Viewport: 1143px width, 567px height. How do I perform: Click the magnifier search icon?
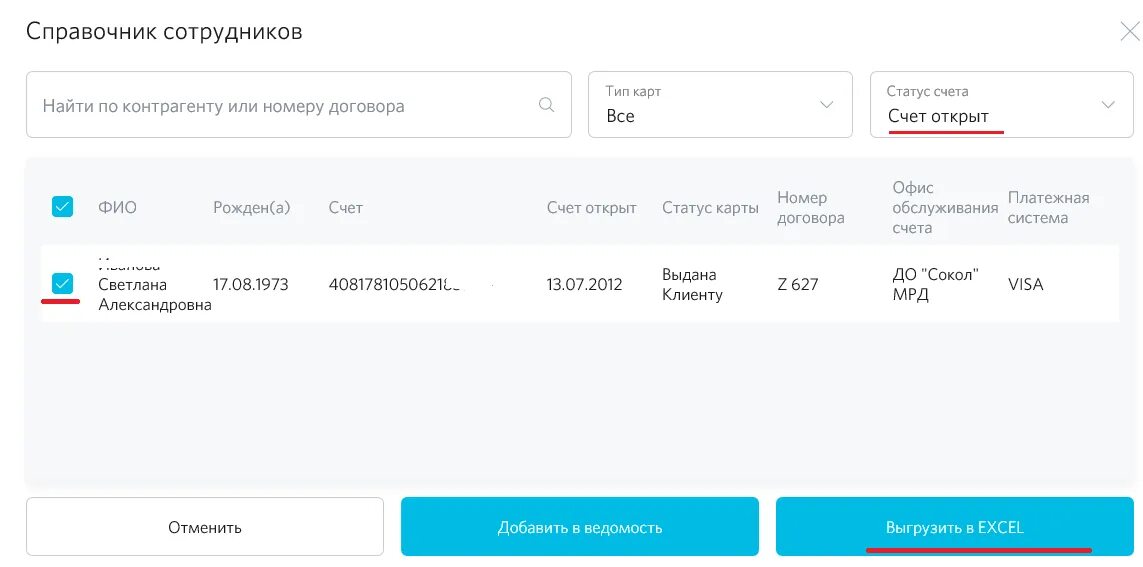tap(546, 105)
